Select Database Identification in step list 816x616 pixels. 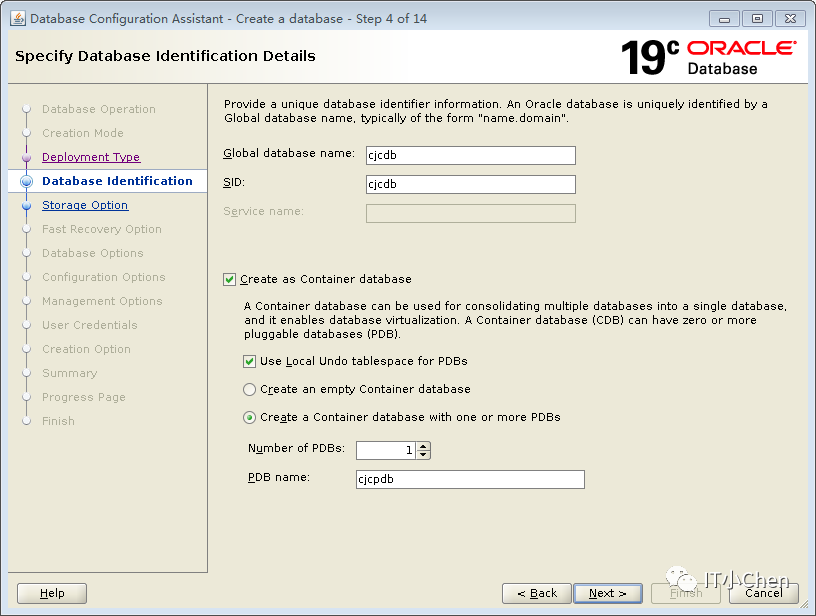point(117,181)
